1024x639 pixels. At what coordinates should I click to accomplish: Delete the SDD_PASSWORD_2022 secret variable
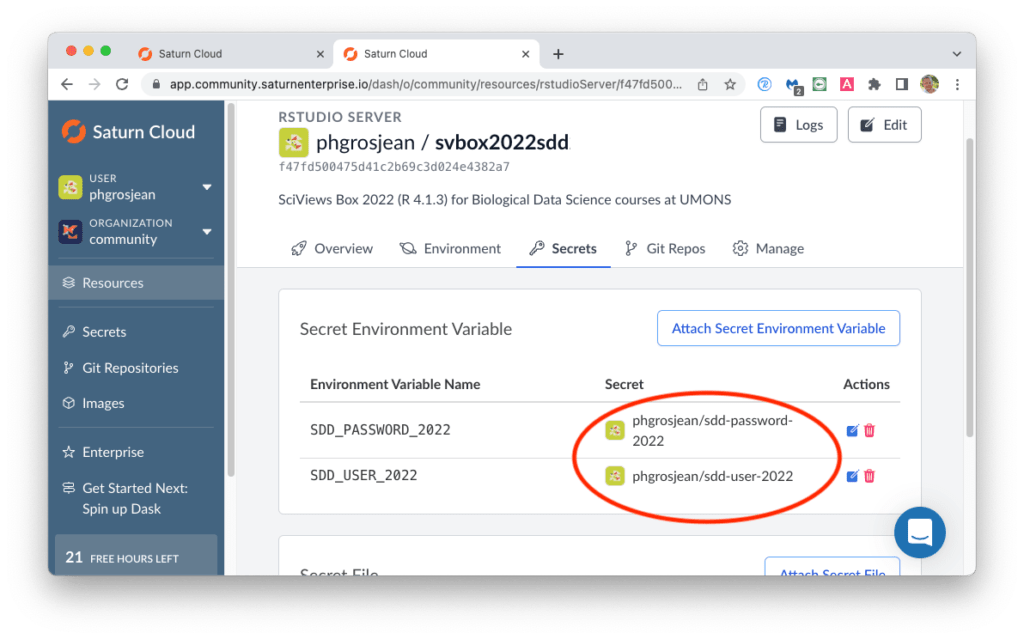click(869, 431)
